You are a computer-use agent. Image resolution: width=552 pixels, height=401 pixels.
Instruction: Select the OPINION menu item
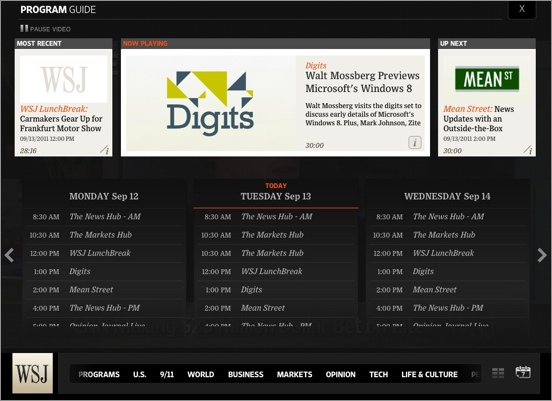(340, 374)
